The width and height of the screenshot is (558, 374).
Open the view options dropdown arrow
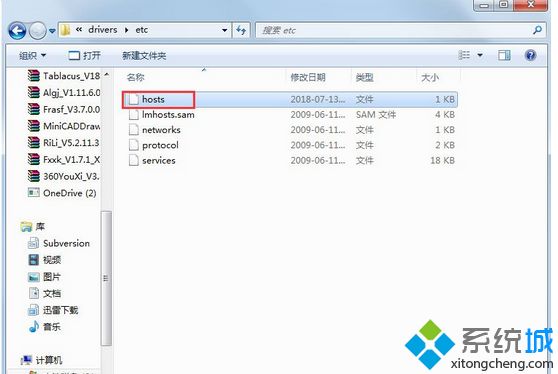click(x=480, y=55)
